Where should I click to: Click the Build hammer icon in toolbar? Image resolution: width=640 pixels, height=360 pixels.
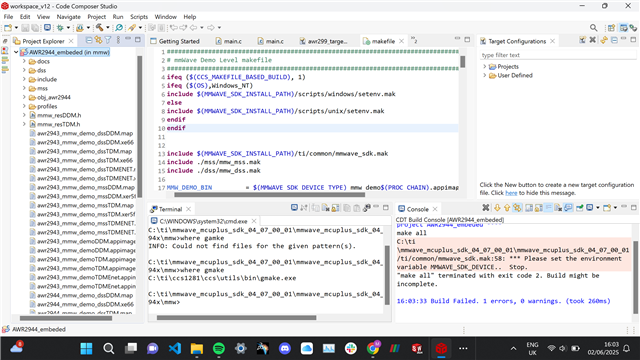(x=100, y=28)
